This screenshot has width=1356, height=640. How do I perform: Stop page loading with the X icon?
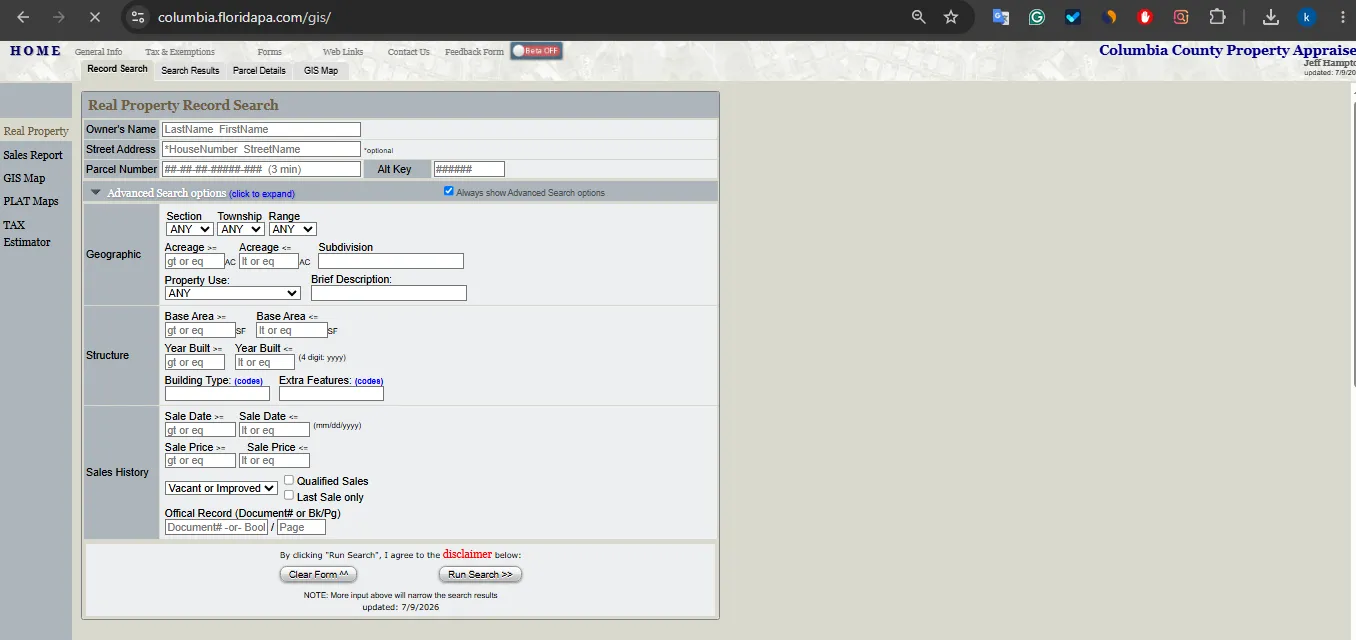pyautogui.click(x=93, y=17)
